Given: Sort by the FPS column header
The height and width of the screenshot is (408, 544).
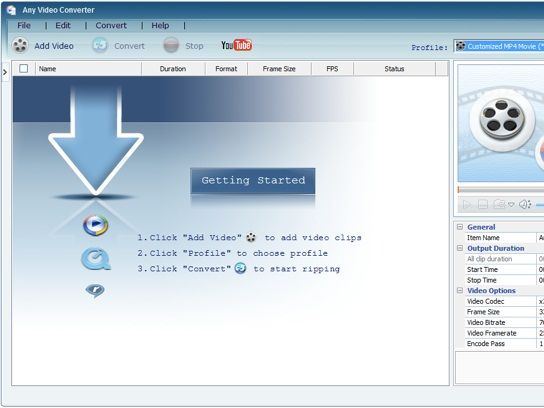Looking at the screenshot, I should 332,69.
